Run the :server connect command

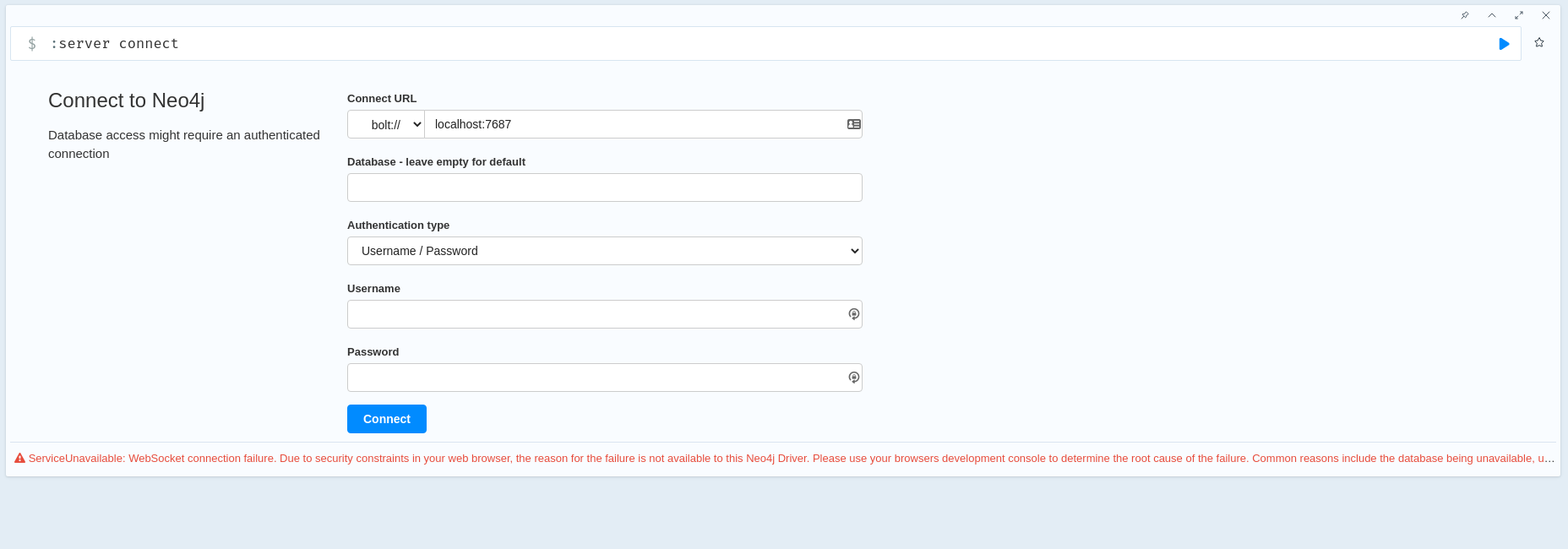point(1504,44)
